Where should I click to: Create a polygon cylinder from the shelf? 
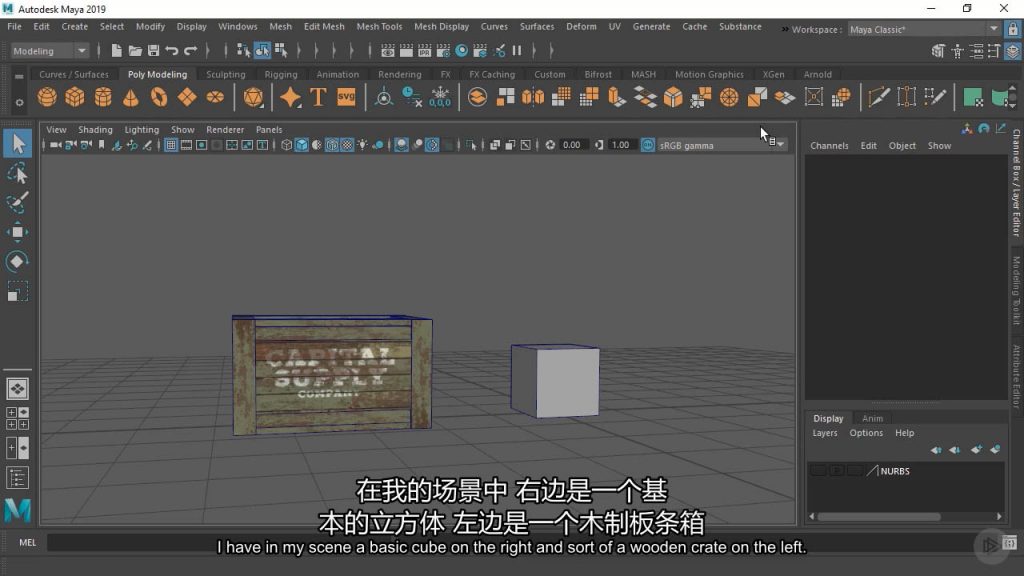click(103, 97)
